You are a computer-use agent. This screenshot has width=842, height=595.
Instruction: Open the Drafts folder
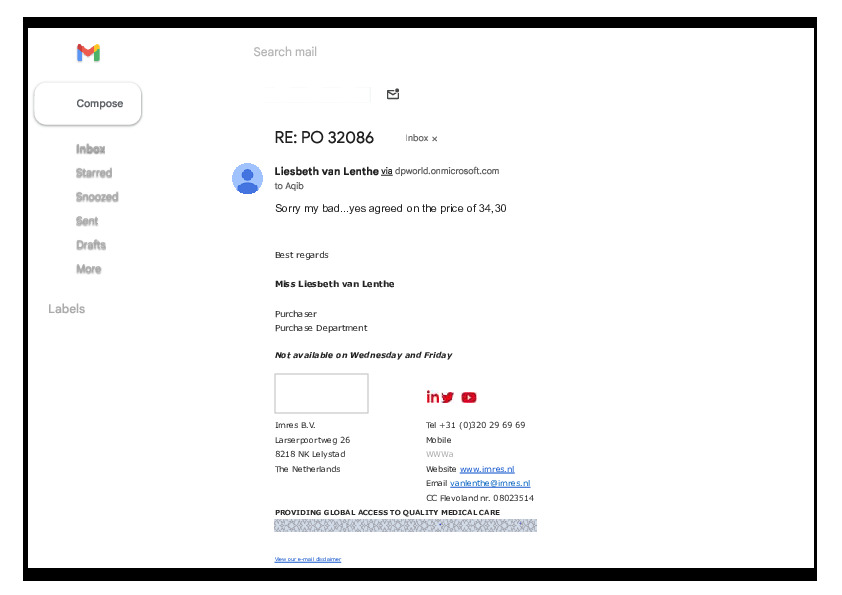[x=91, y=245]
